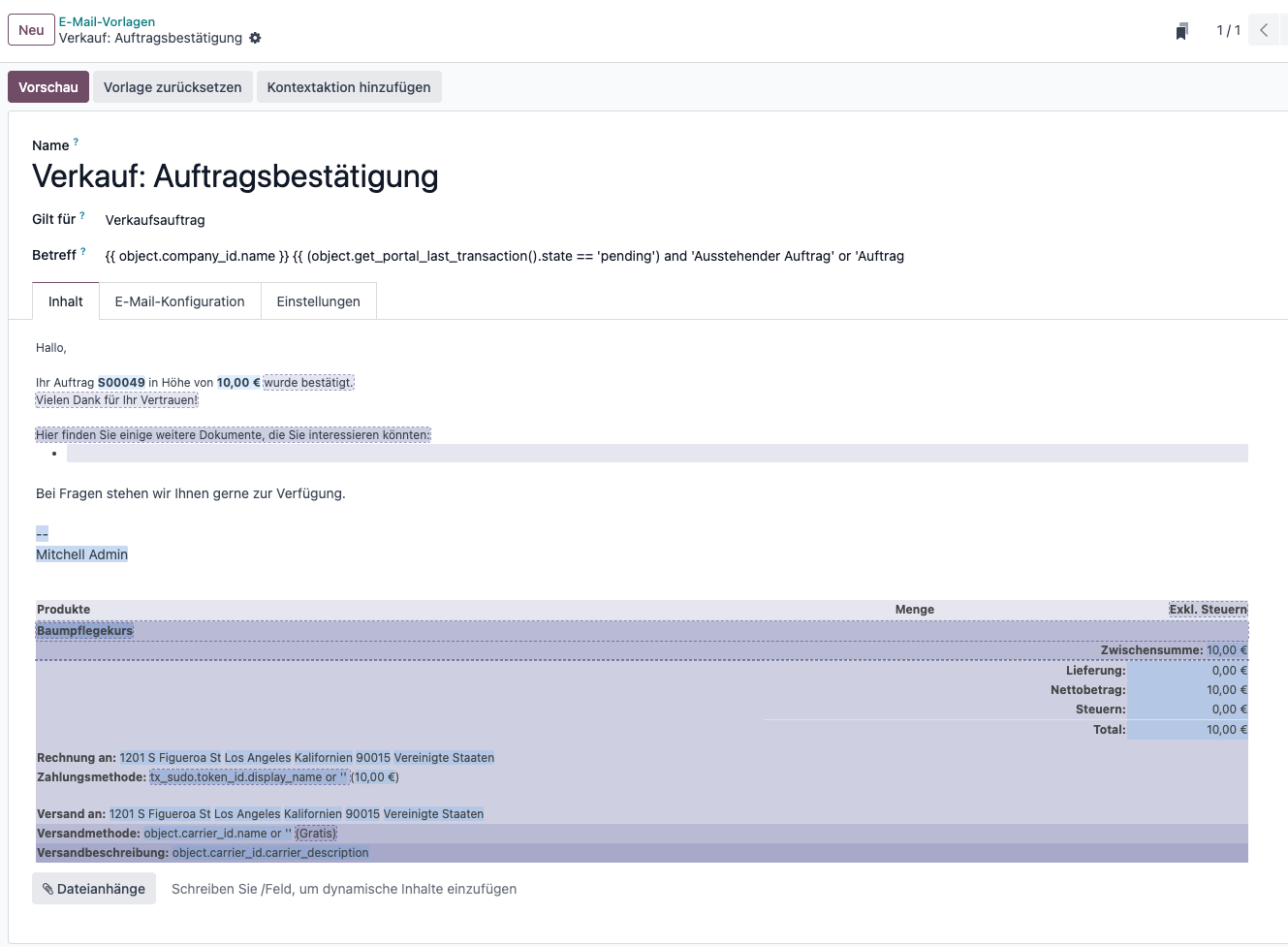Create a new template with Neu
The width and height of the screenshot is (1288, 947).
coord(30,30)
